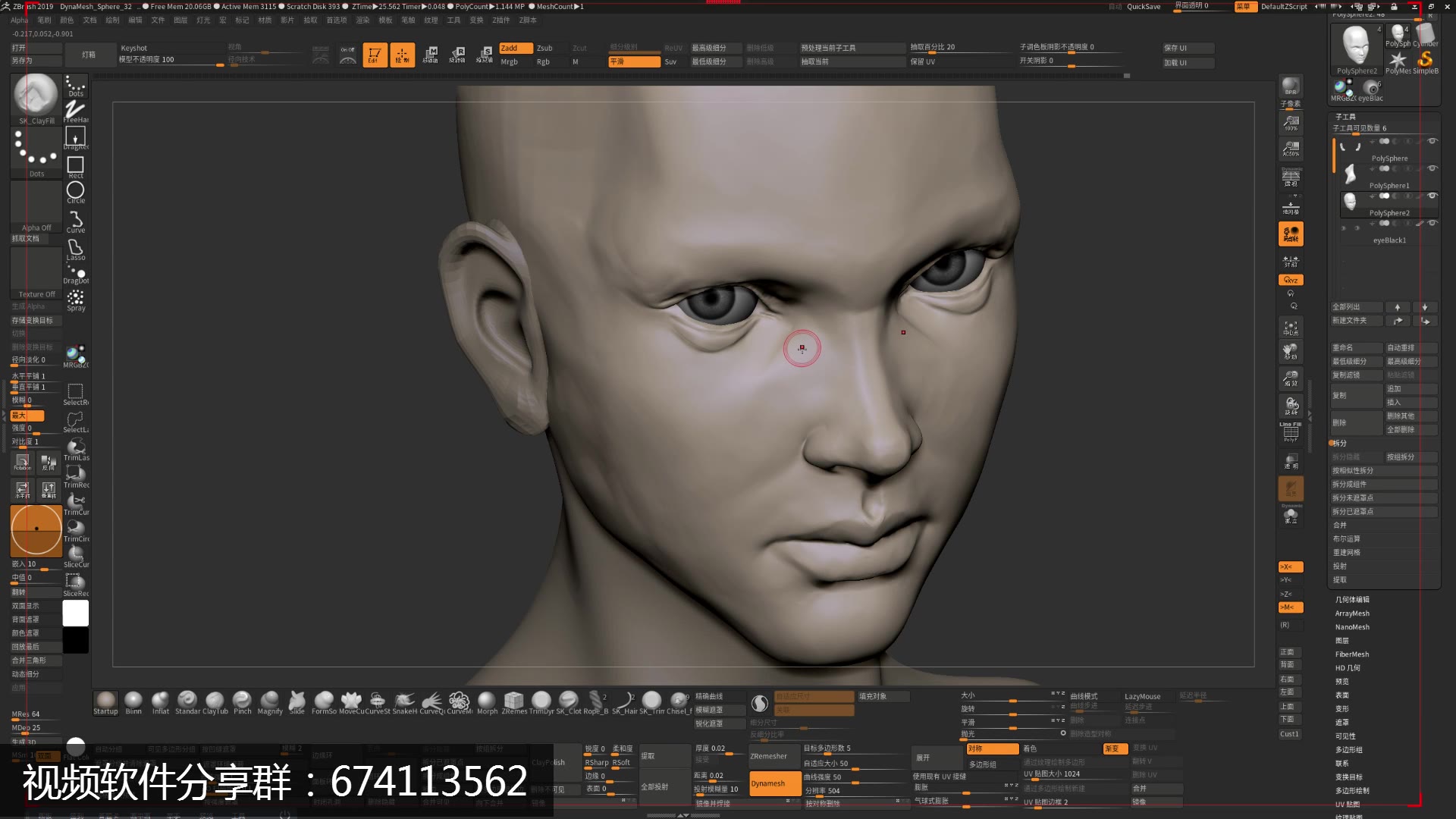
Task: Expand the NanoMesh panel
Action: click(1354, 626)
